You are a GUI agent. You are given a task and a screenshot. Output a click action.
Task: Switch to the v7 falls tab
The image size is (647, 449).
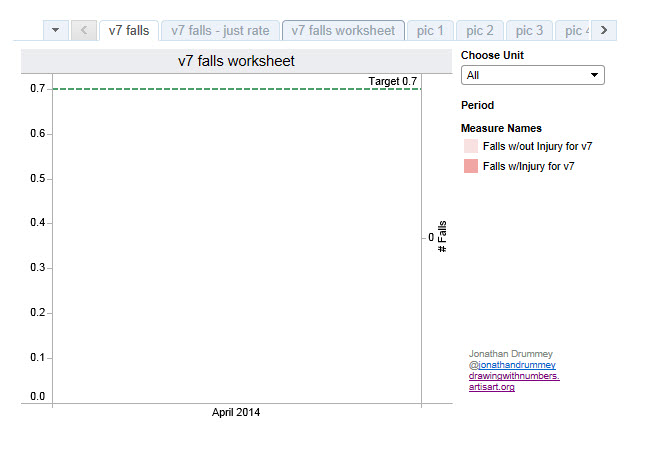pyautogui.click(x=128, y=30)
